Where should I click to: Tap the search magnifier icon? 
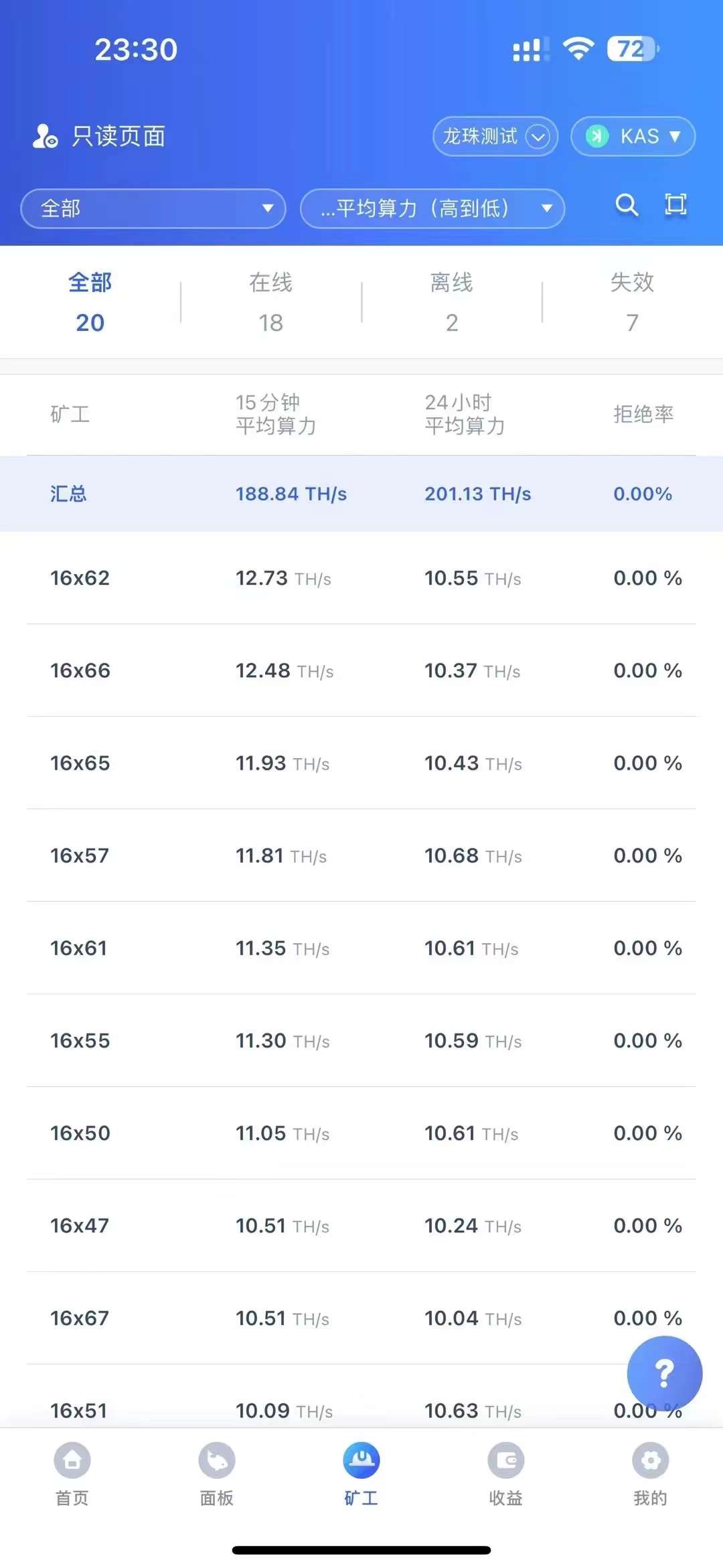[x=627, y=205]
